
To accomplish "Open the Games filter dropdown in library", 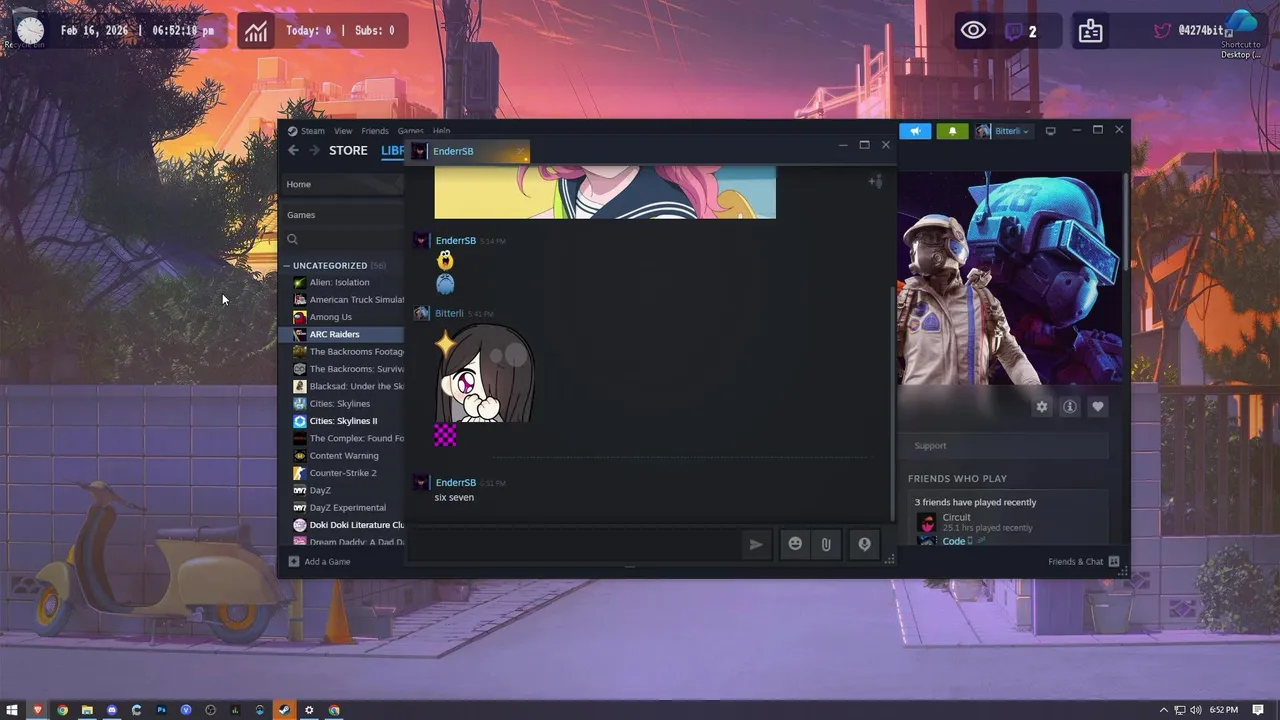I will [341, 215].
